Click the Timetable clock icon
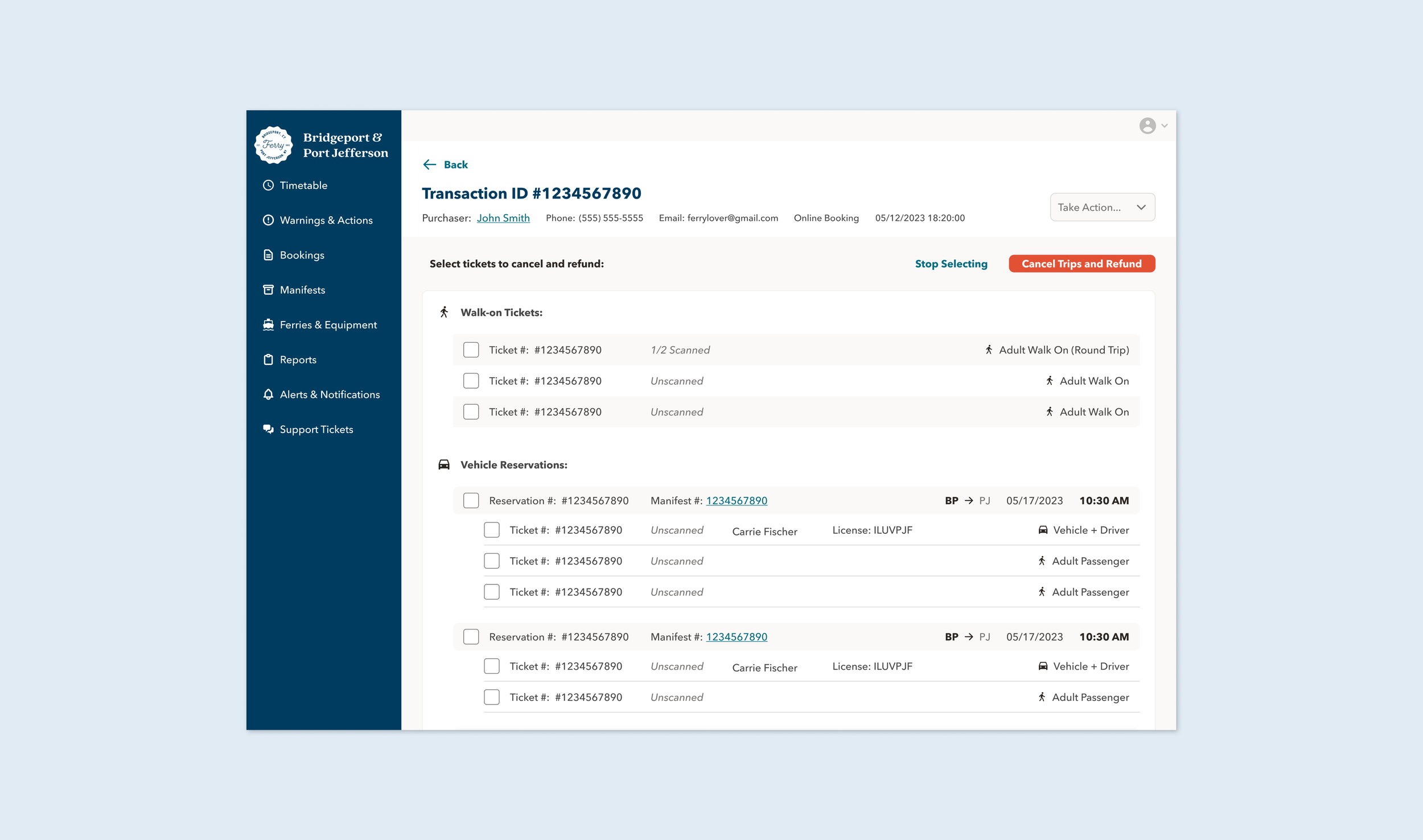This screenshot has width=1423, height=840. (x=268, y=186)
